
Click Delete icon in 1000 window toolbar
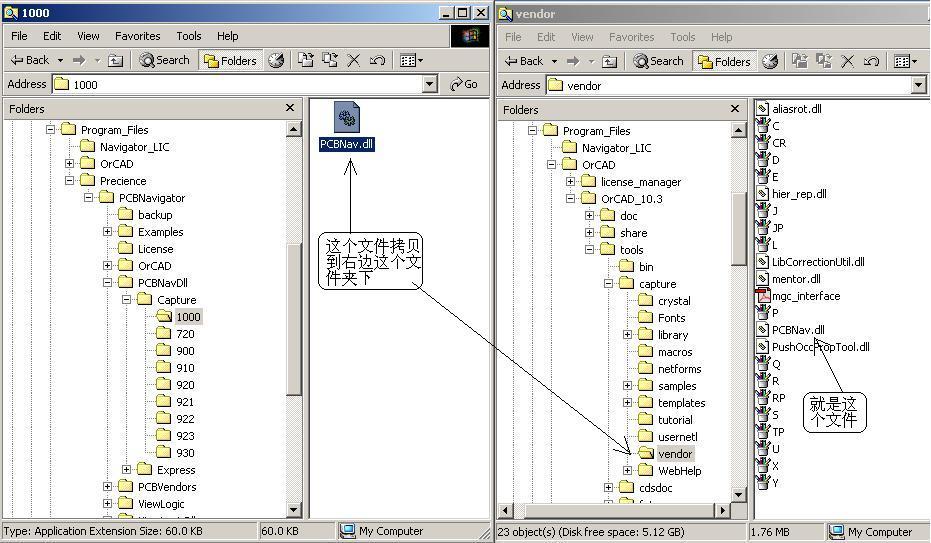pos(353,60)
